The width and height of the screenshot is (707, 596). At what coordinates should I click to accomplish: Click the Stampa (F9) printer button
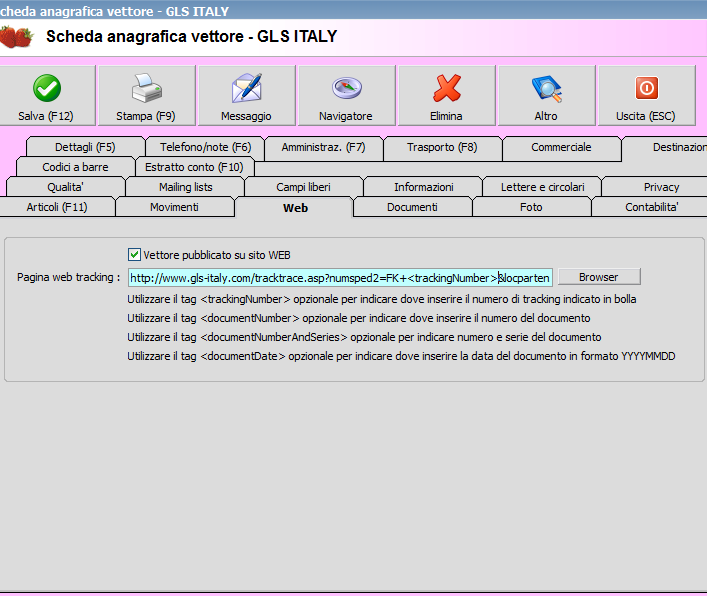pyautogui.click(x=147, y=95)
